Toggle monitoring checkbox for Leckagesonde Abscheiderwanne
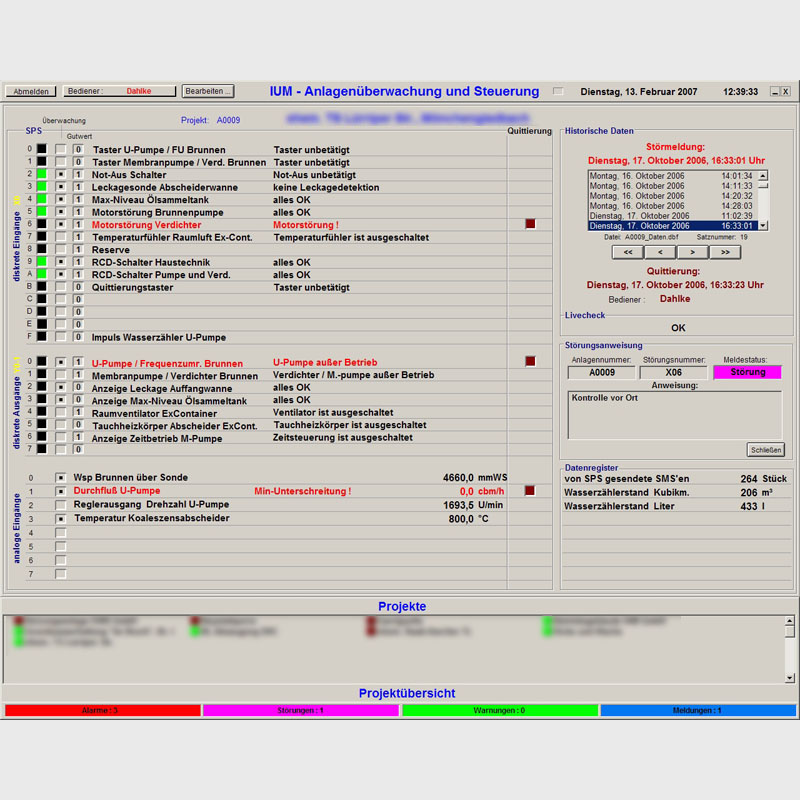 61,187
